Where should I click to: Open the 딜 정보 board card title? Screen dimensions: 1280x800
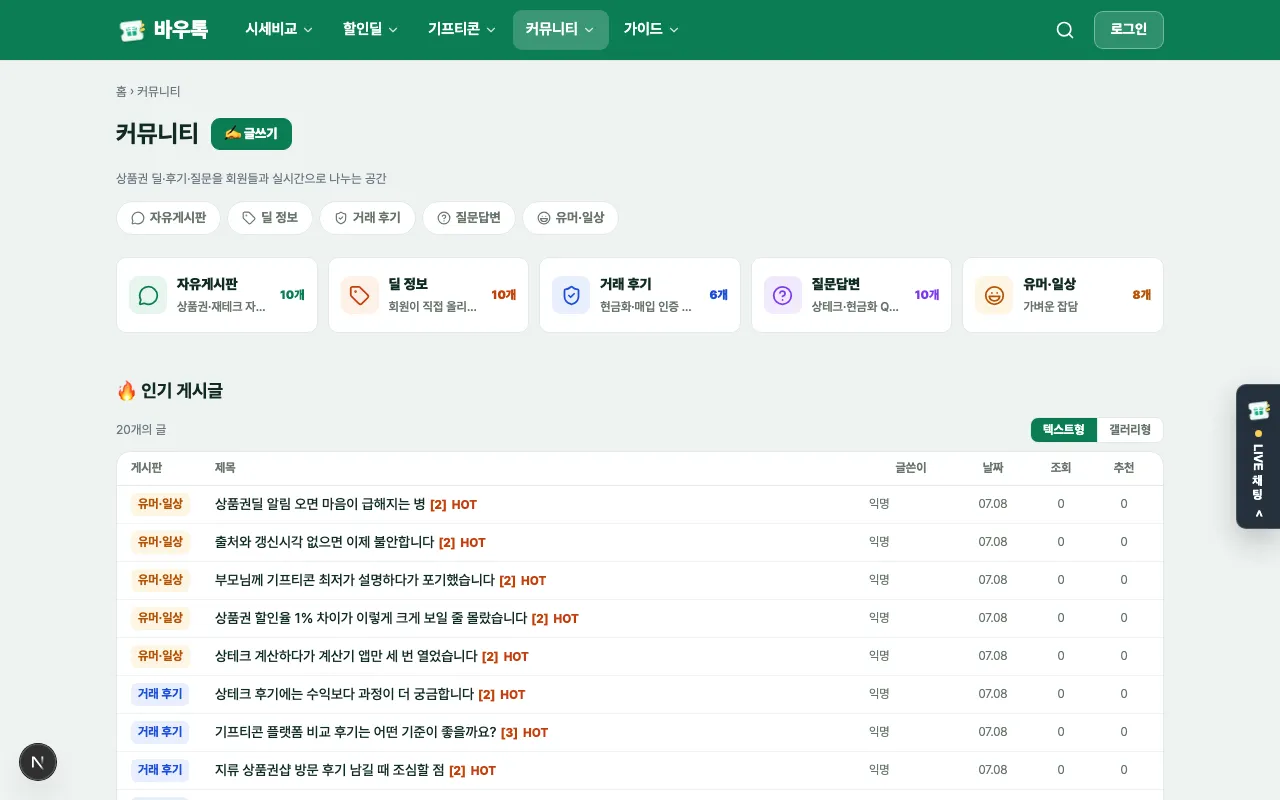[408, 284]
